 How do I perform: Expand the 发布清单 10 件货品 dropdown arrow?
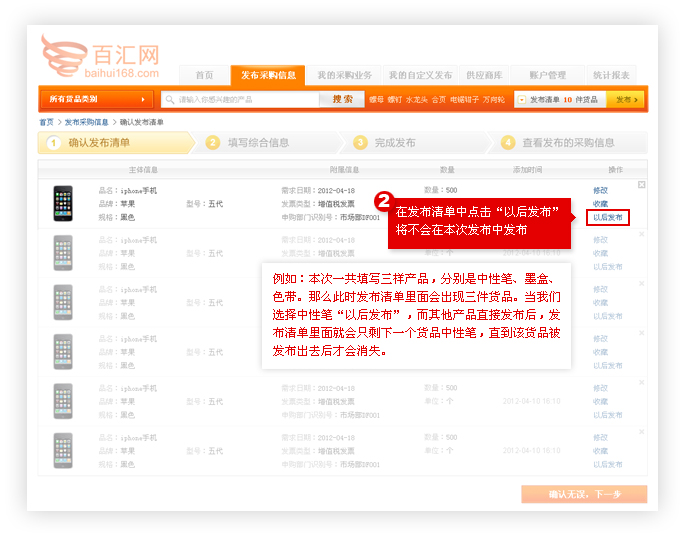pyautogui.click(x=521, y=100)
